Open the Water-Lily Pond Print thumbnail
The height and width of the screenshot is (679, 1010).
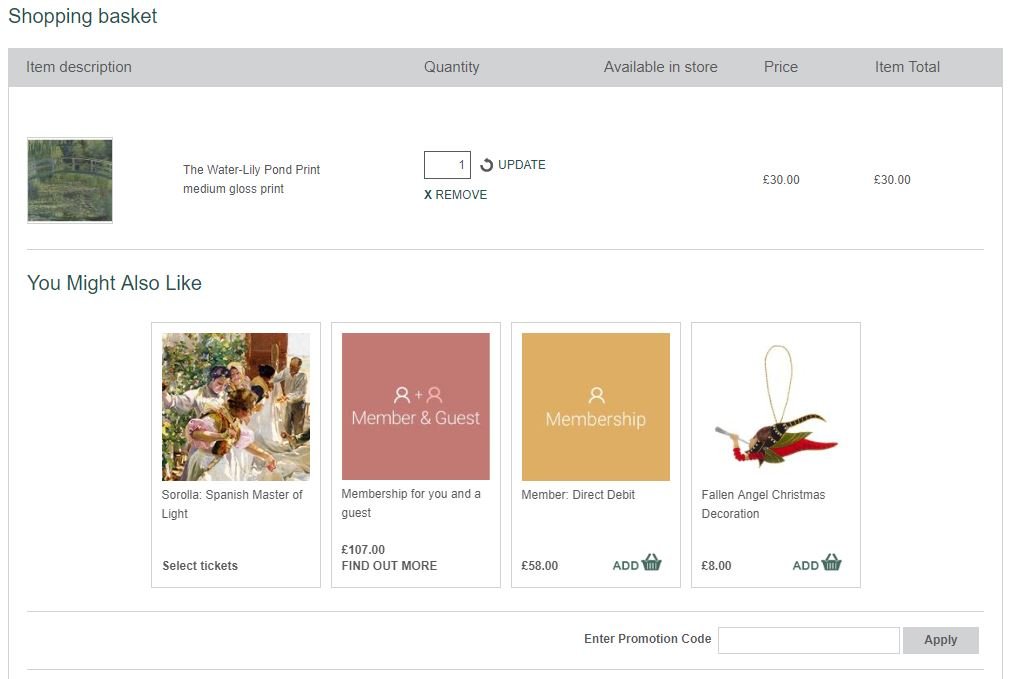[x=69, y=180]
